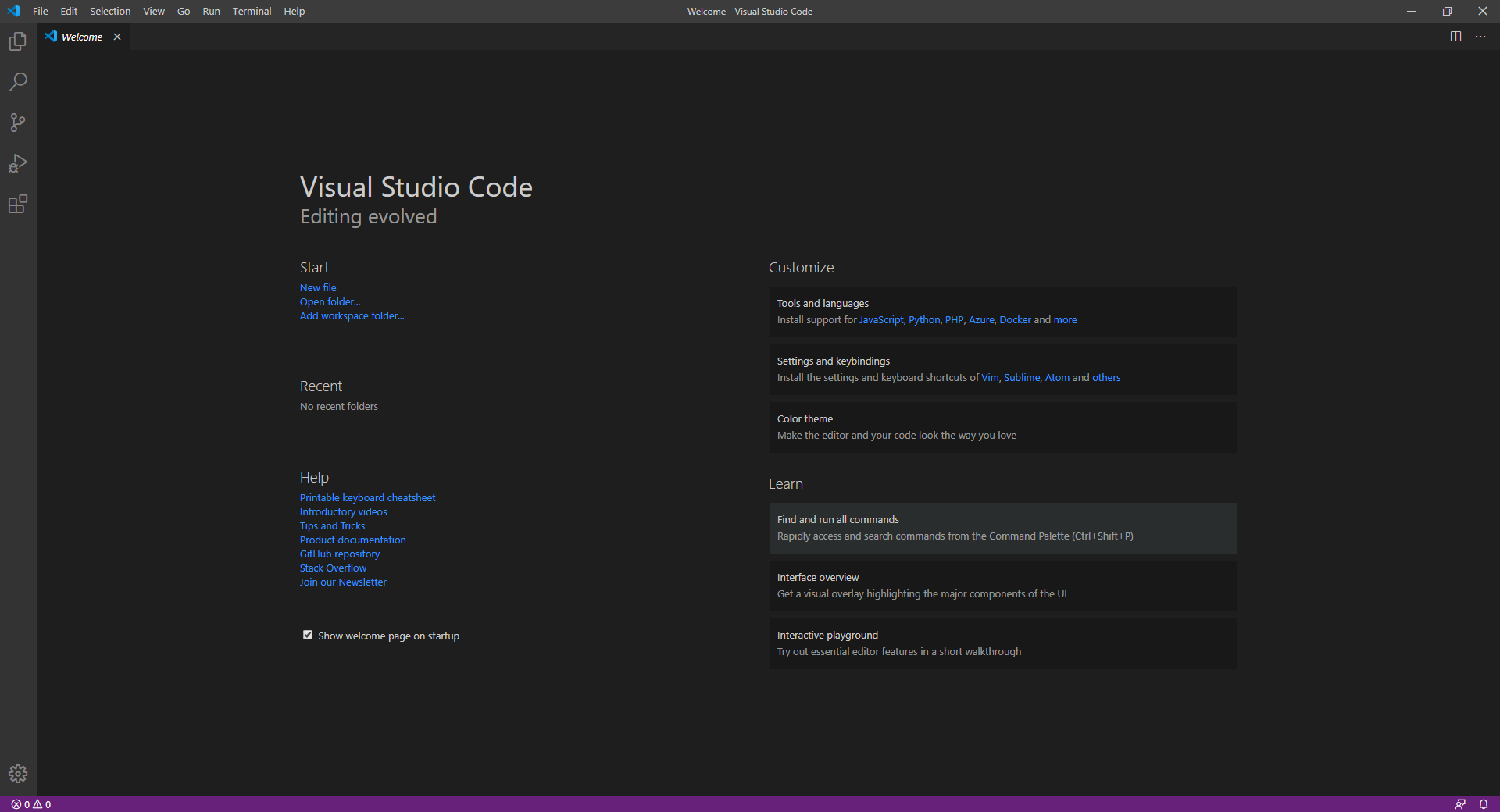Click the New file link
This screenshot has width=1500, height=812.
click(318, 287)
